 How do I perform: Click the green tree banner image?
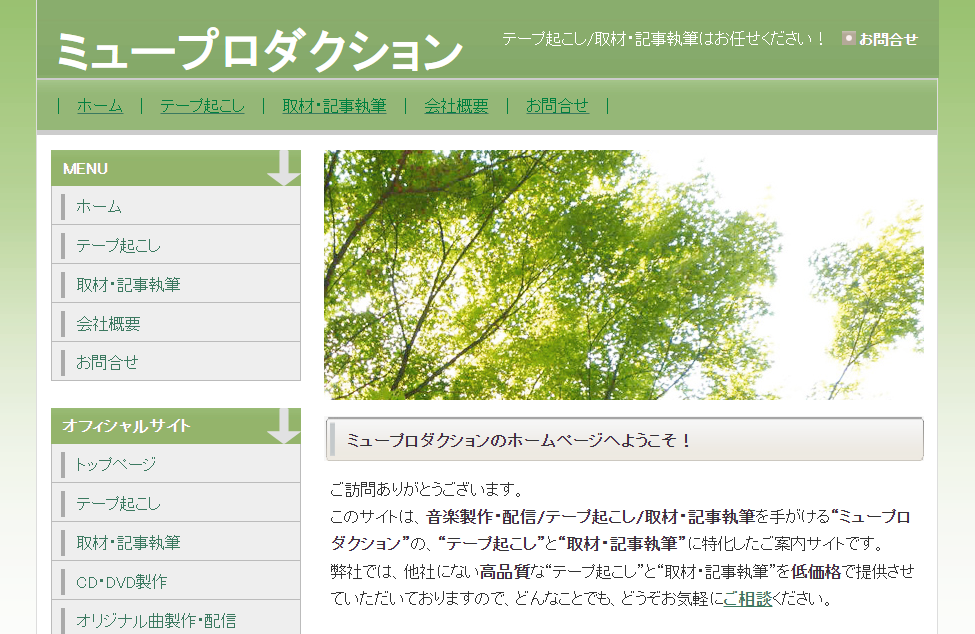click(x=623, y=275)
